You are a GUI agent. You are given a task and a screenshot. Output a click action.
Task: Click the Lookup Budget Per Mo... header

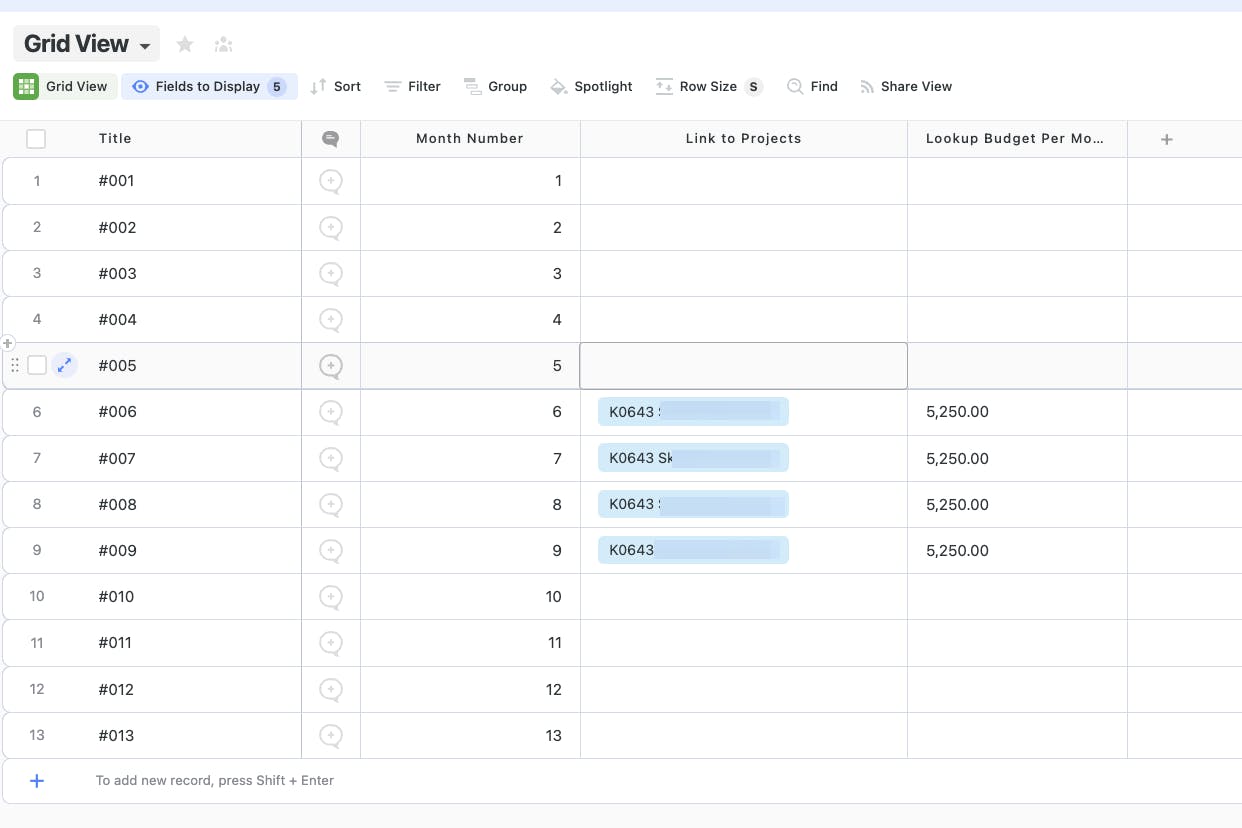[x=1017, y=139]
